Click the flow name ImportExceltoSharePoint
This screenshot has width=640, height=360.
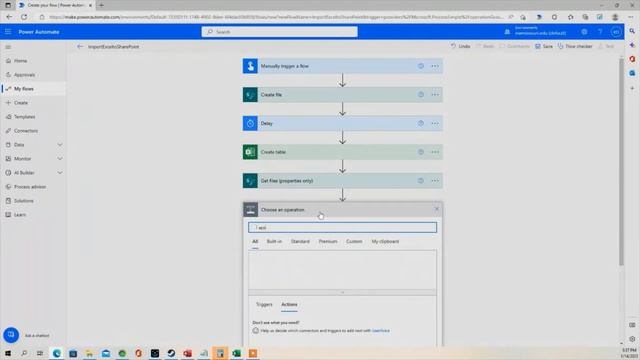pyautogui.click(x=113, y=47)
